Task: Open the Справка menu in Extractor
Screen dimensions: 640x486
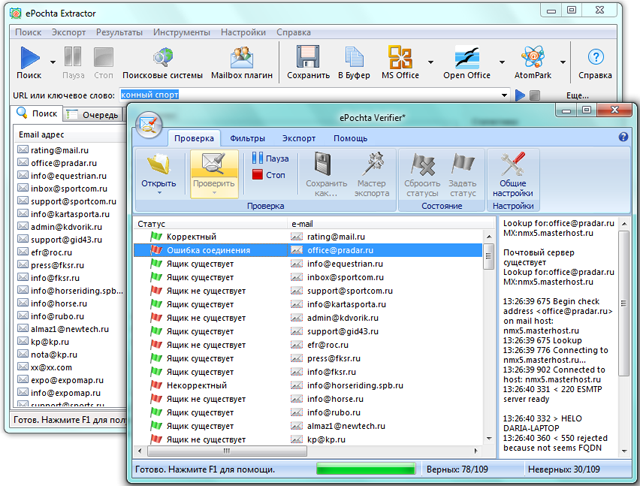Action: pyautogui.click(x=293, y=32)
